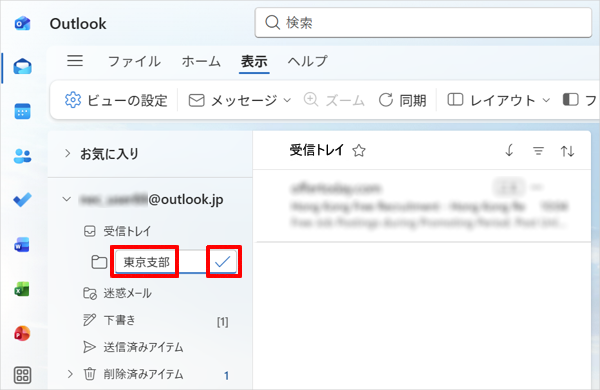Switch to the ホーム tab
Viewport: 600px width, 390px height.
tap(201, 61)
